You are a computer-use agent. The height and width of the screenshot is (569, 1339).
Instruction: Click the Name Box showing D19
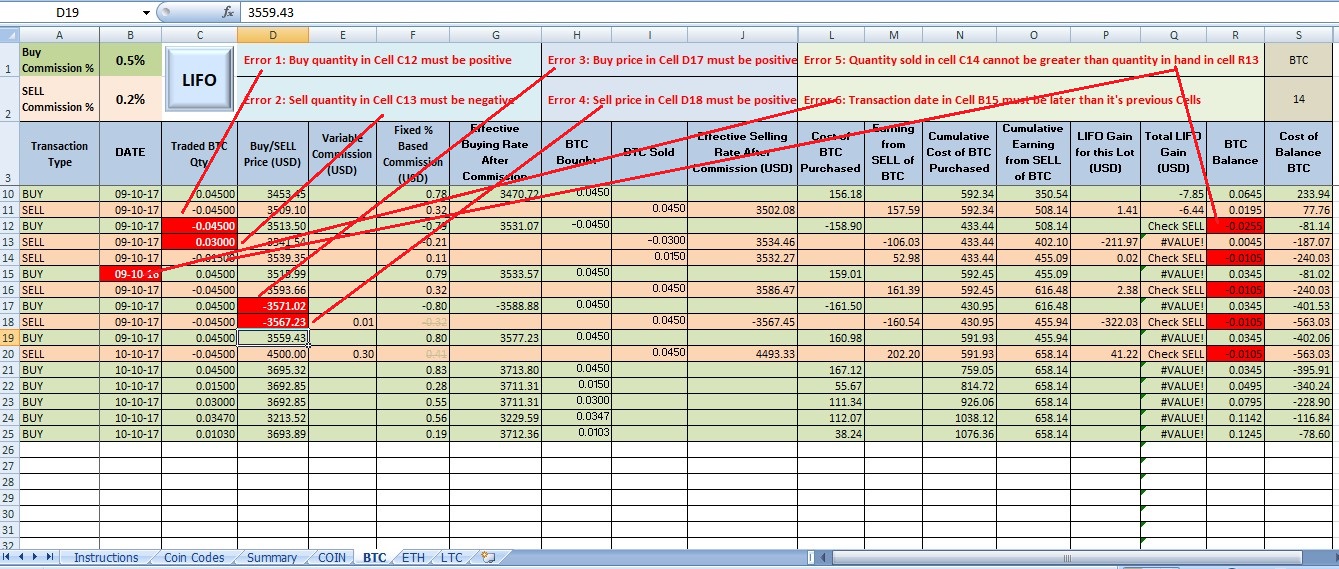(x=70, y=13)
